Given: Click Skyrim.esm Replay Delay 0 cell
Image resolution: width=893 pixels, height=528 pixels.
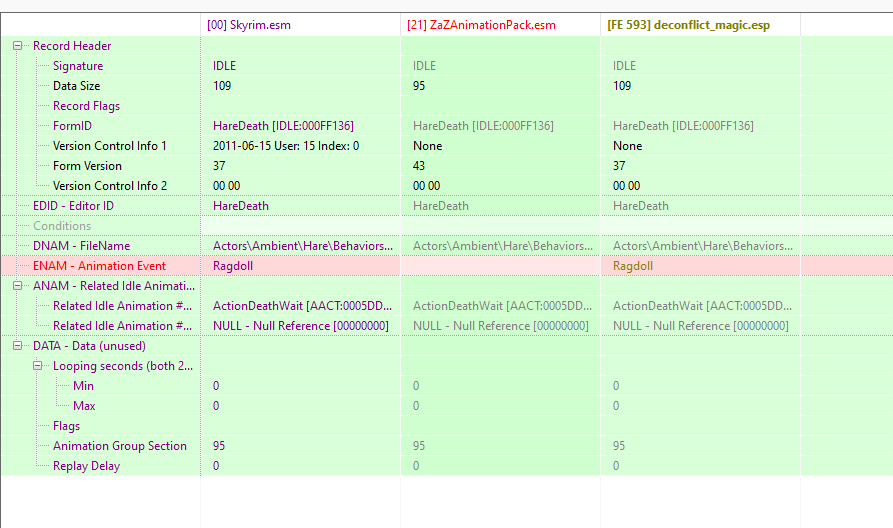Looking at the screenshot, I should pyautogui.click(x=216, y=465).
